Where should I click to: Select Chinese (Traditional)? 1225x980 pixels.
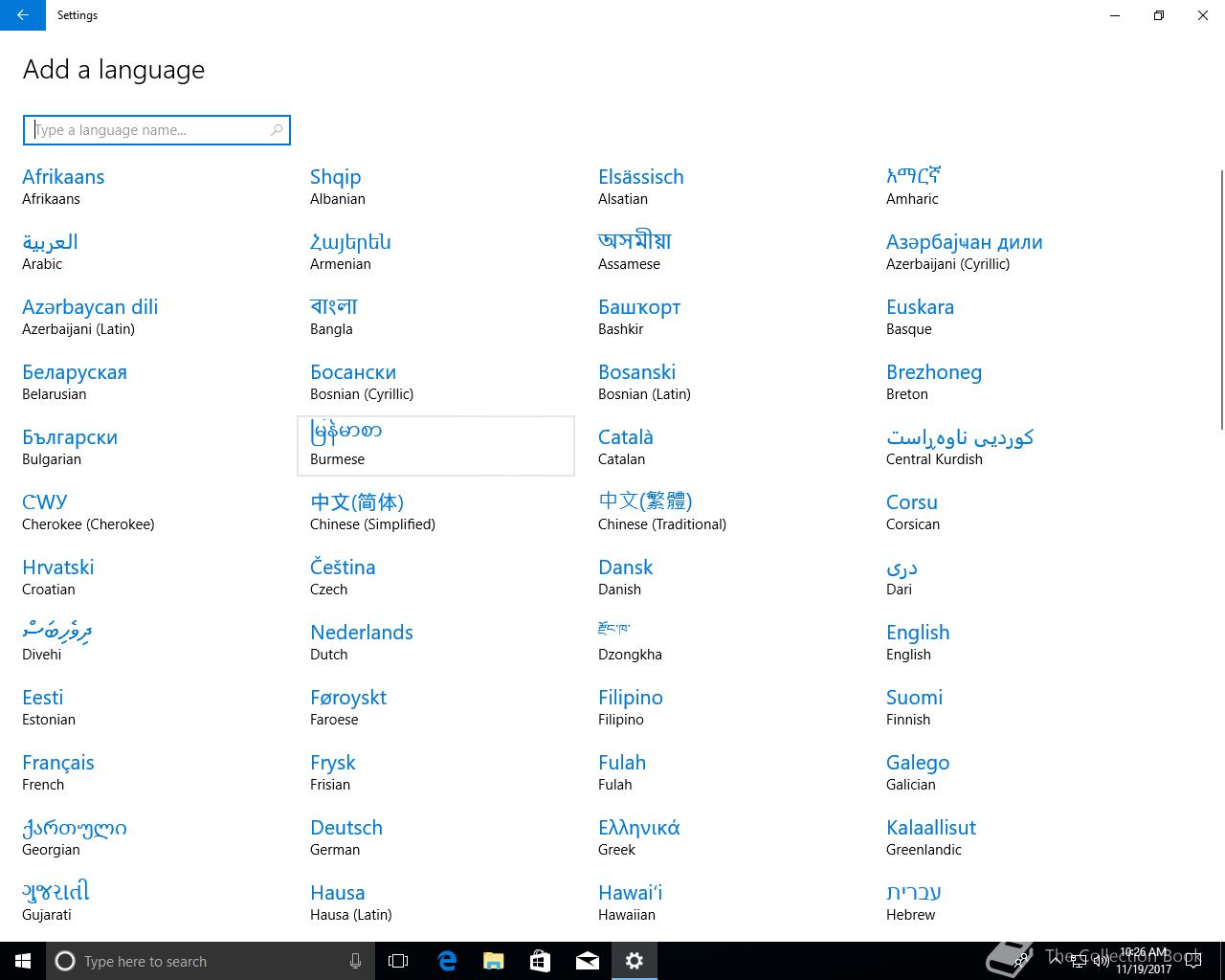click(724, 512)
